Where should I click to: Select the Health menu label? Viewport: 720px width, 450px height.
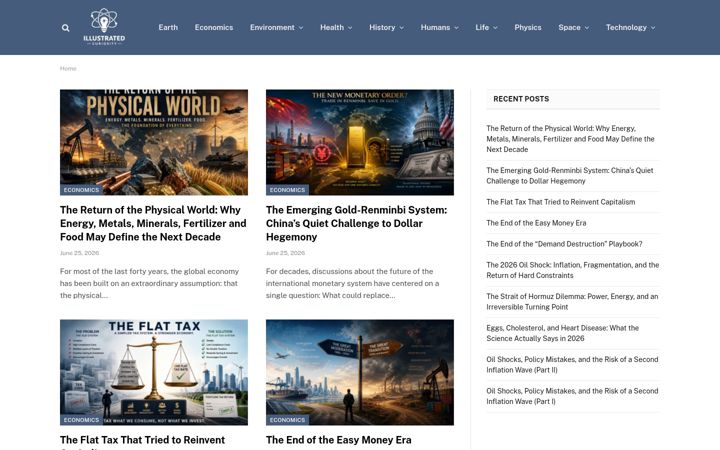(332, 28)
